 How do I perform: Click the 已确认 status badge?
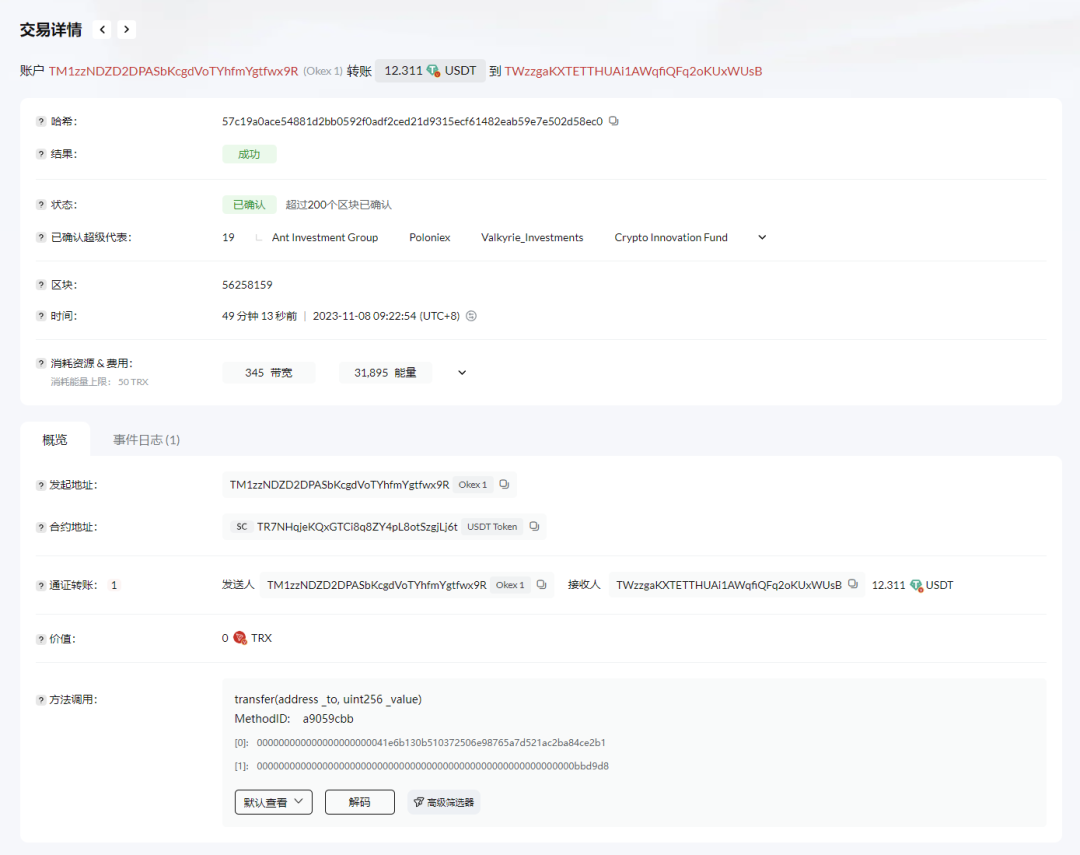249,205
